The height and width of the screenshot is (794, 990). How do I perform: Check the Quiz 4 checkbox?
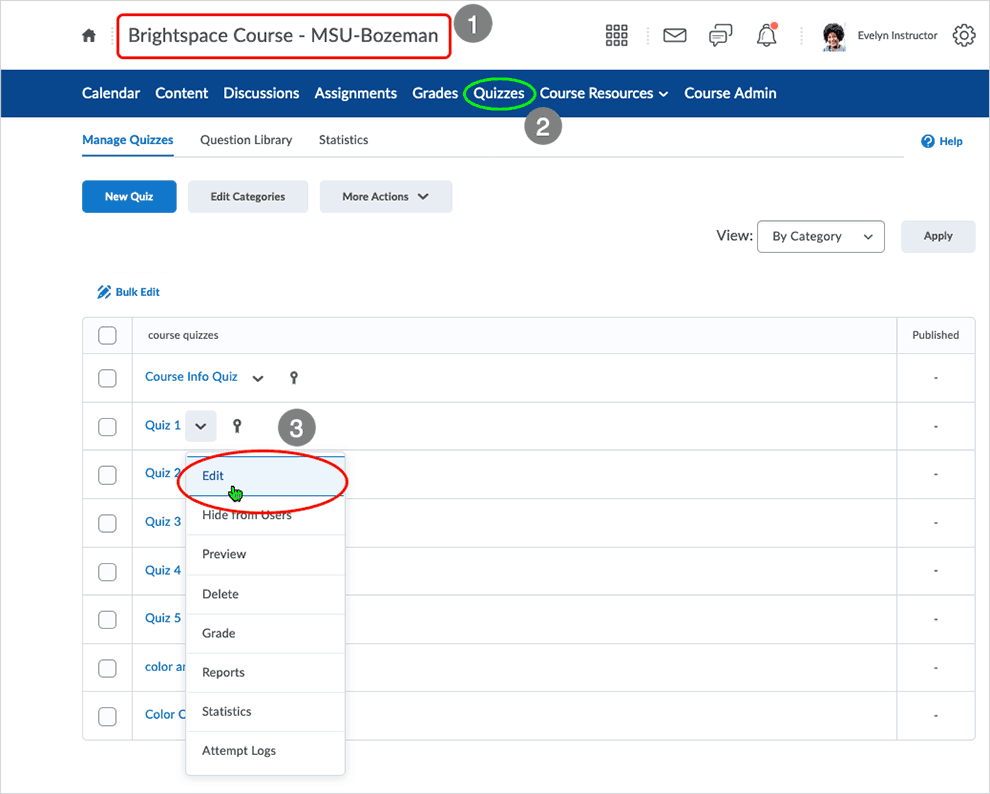tap(107, 572)
